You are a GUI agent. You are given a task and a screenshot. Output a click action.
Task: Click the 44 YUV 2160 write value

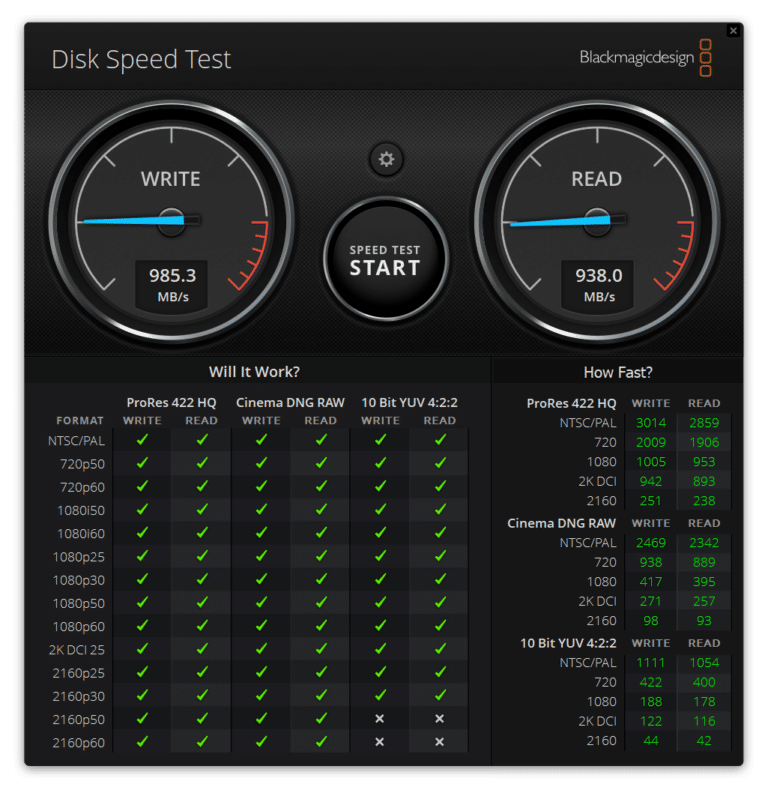[651, 740]
